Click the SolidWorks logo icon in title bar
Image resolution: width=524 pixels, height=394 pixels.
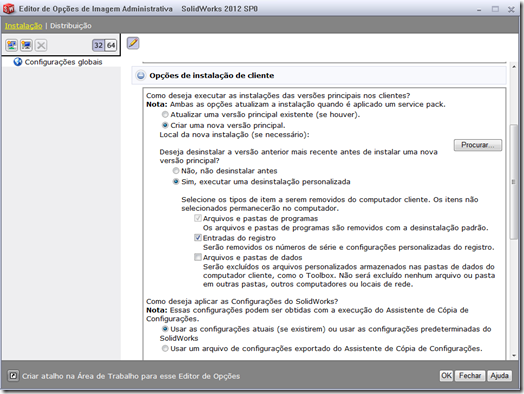(9, 9)
